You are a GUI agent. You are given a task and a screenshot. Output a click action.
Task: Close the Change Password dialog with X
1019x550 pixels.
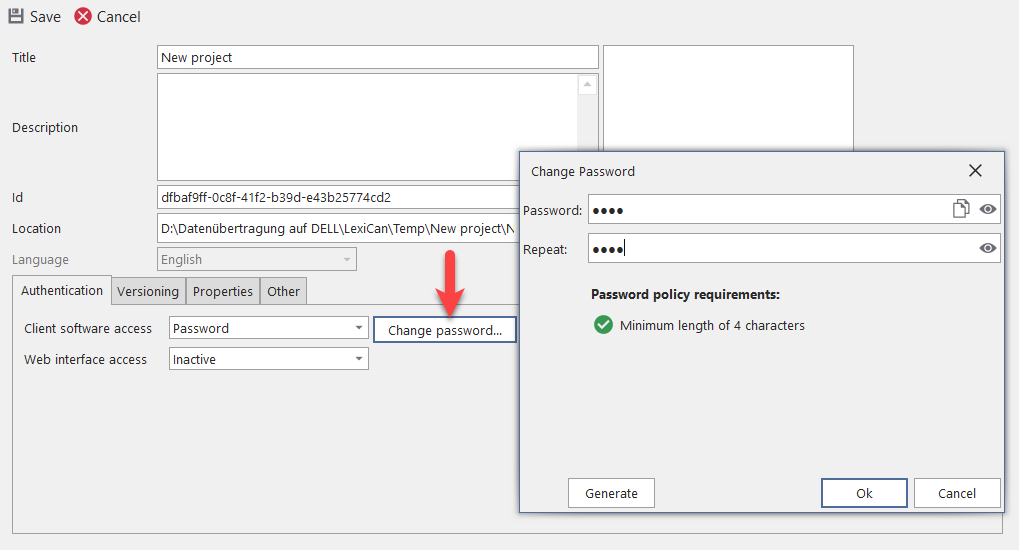pyautogui.click(x=975, y=171)
